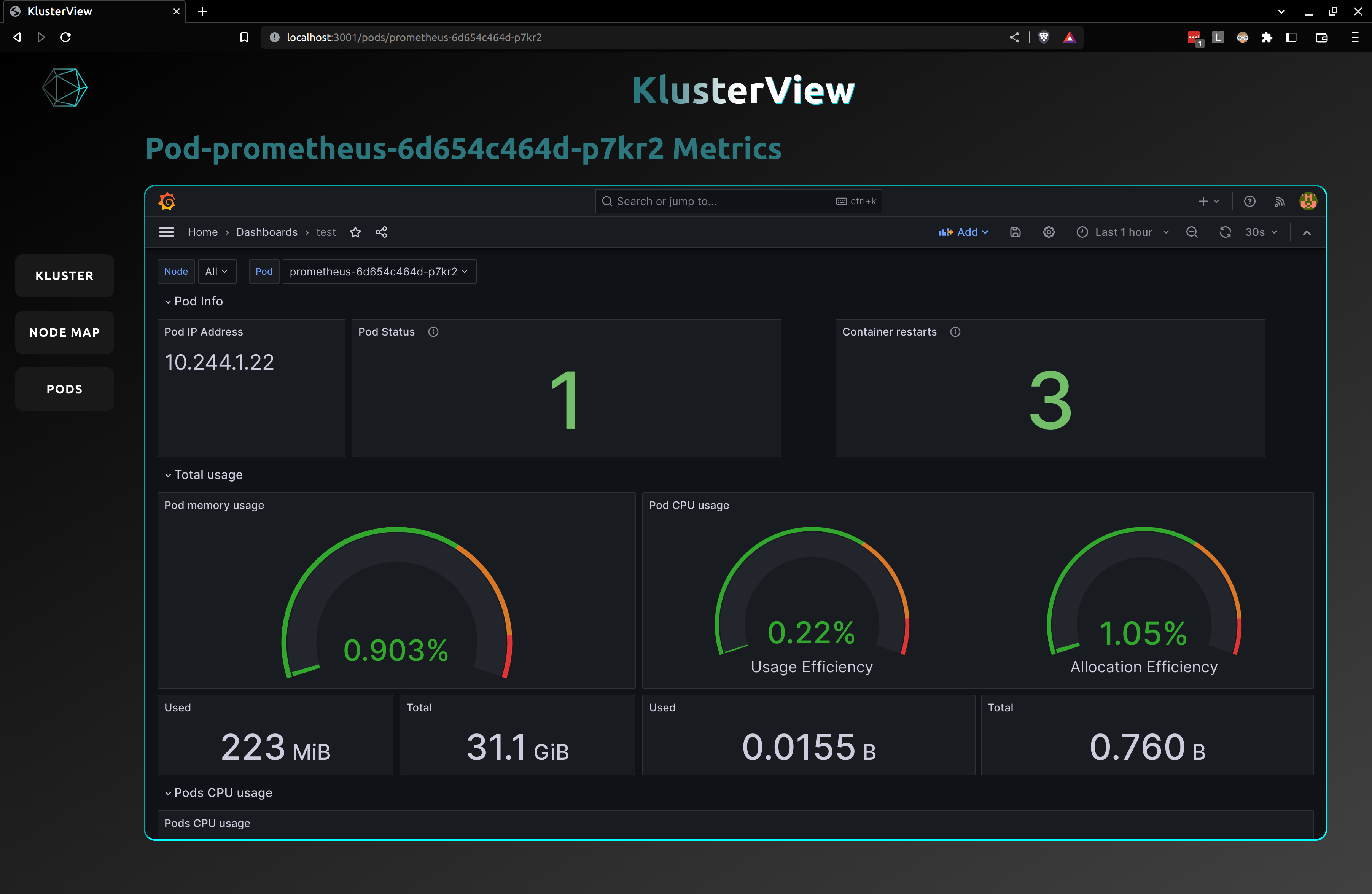The width and height of the screenshot is (1372, 894).
Task: Focus the Search or jump to field
Action: [x=738, y=201]
